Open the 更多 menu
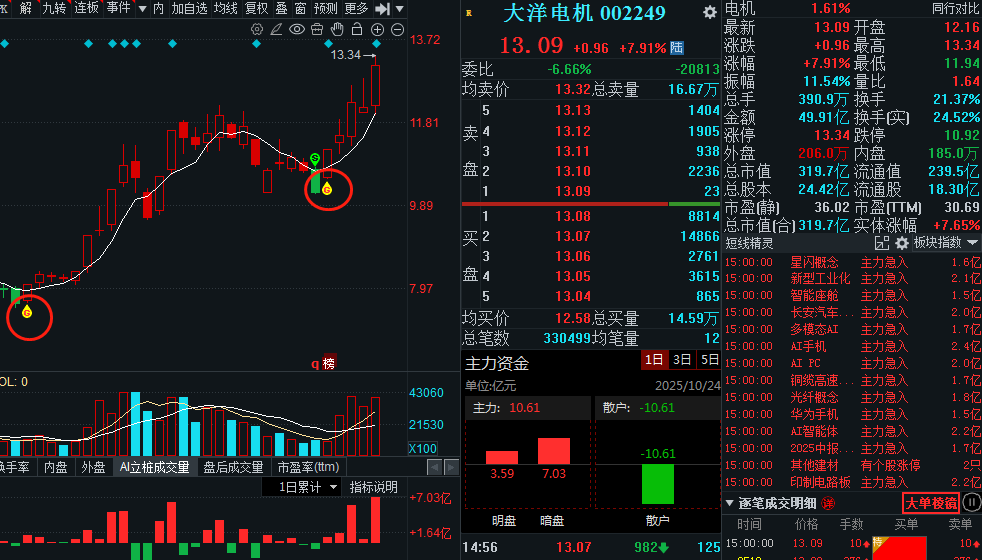Screen dimensions: 982x560 [x=356, y=8]
